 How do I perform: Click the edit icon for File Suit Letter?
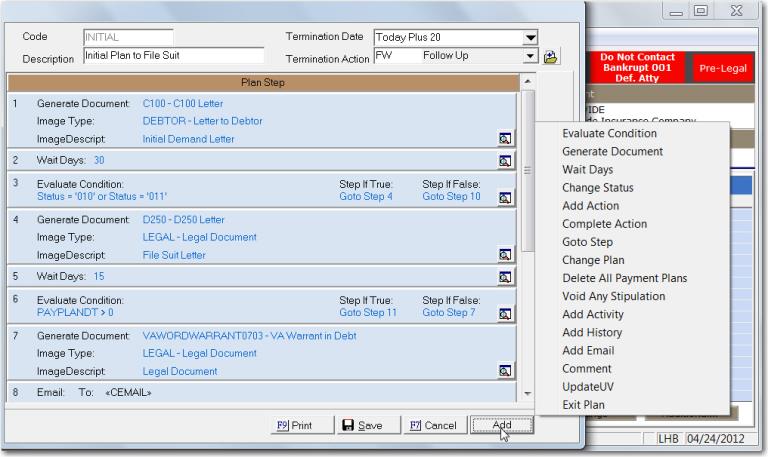[506, 255]
